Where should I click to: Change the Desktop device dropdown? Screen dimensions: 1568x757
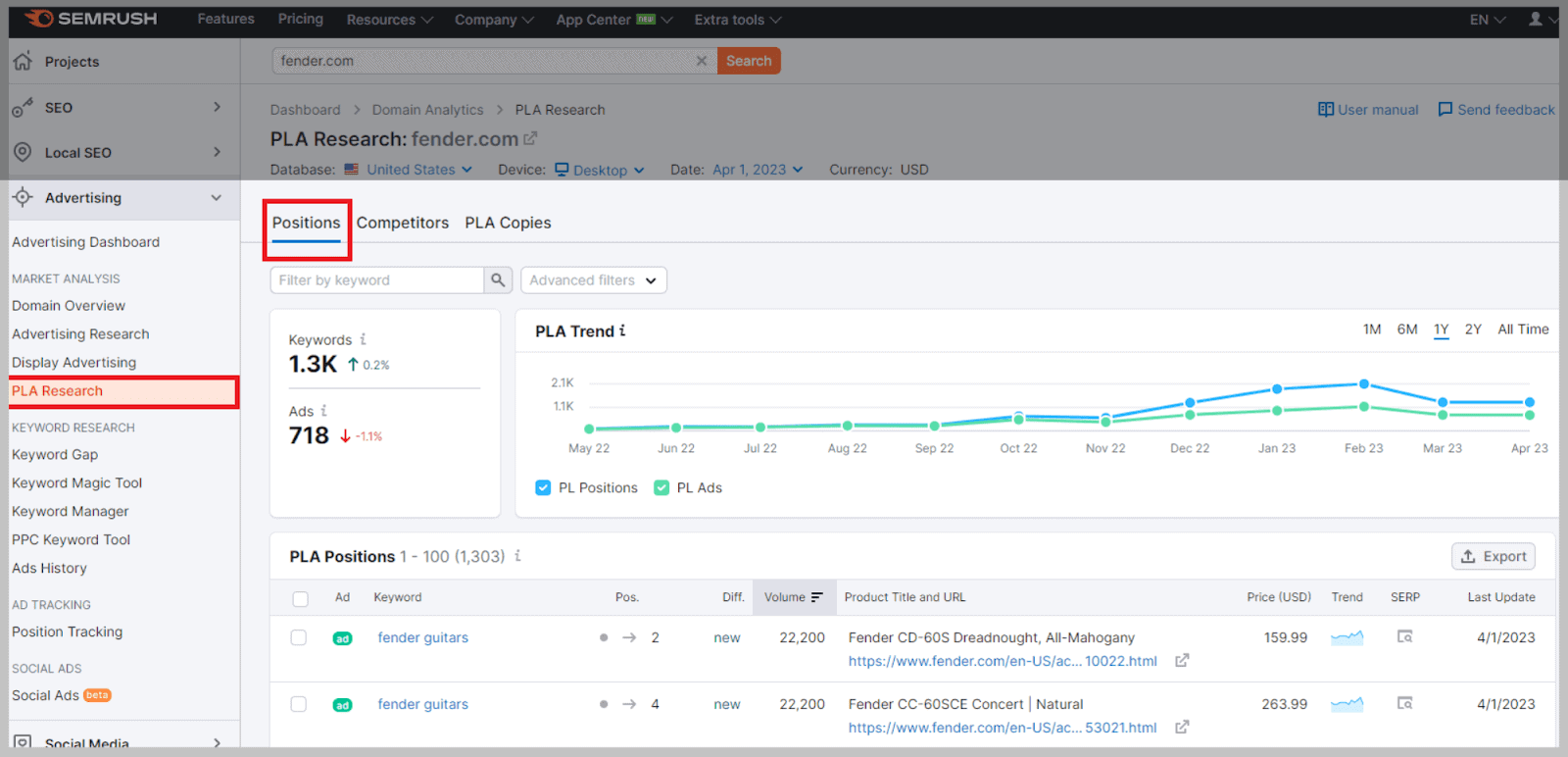600,170
